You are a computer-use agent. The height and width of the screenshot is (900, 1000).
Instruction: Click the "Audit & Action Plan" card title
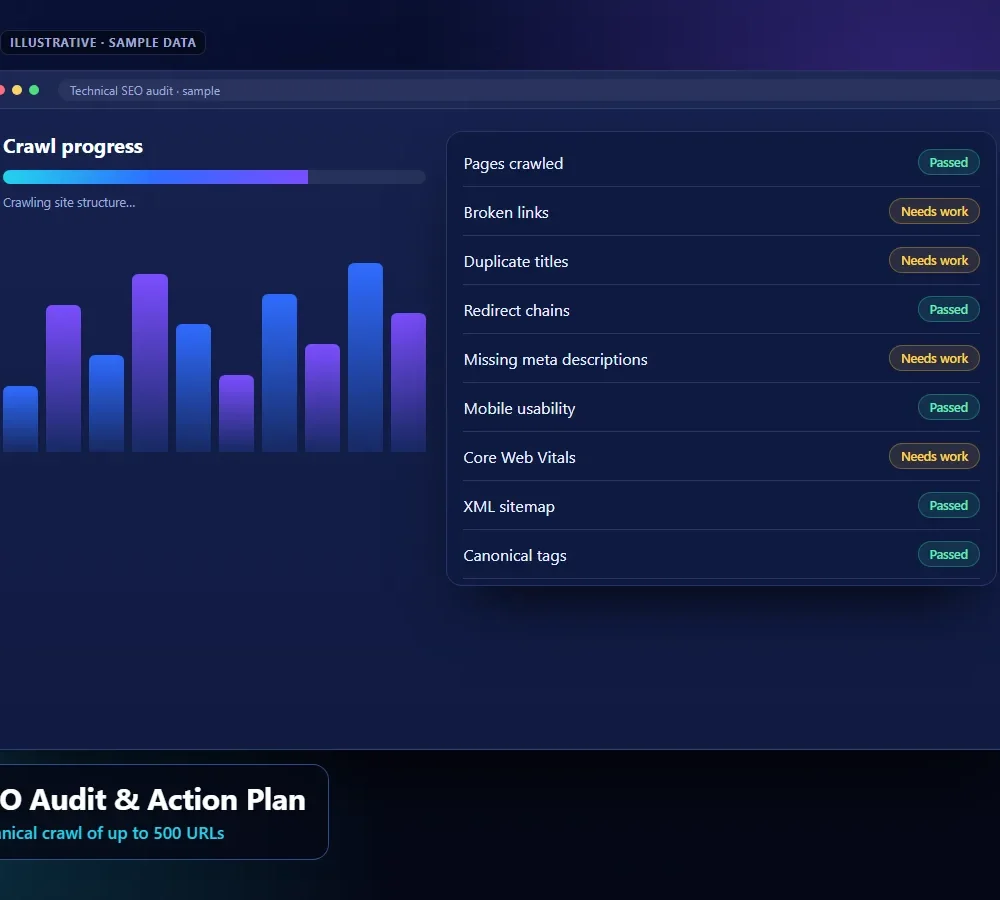tap(168, 800)
